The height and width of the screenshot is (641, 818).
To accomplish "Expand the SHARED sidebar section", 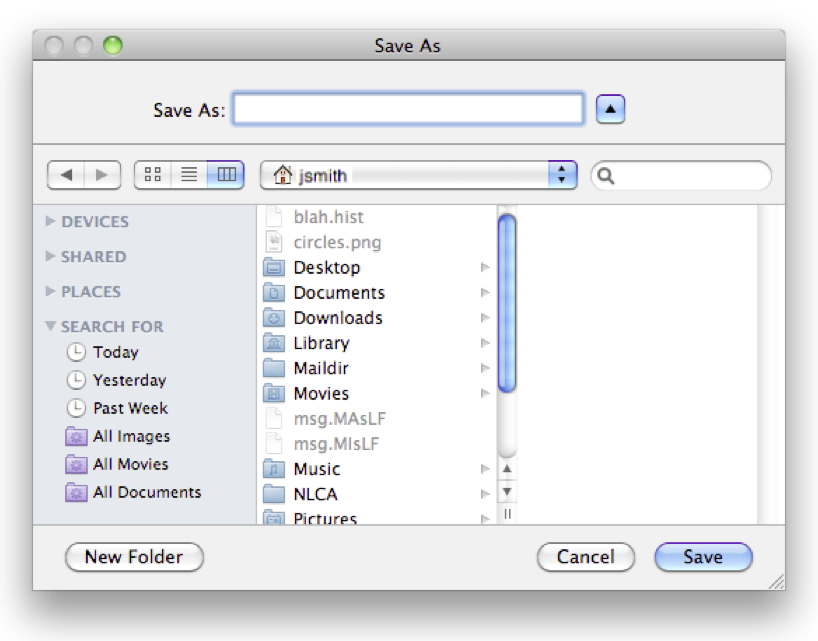I will click(51, 256).
